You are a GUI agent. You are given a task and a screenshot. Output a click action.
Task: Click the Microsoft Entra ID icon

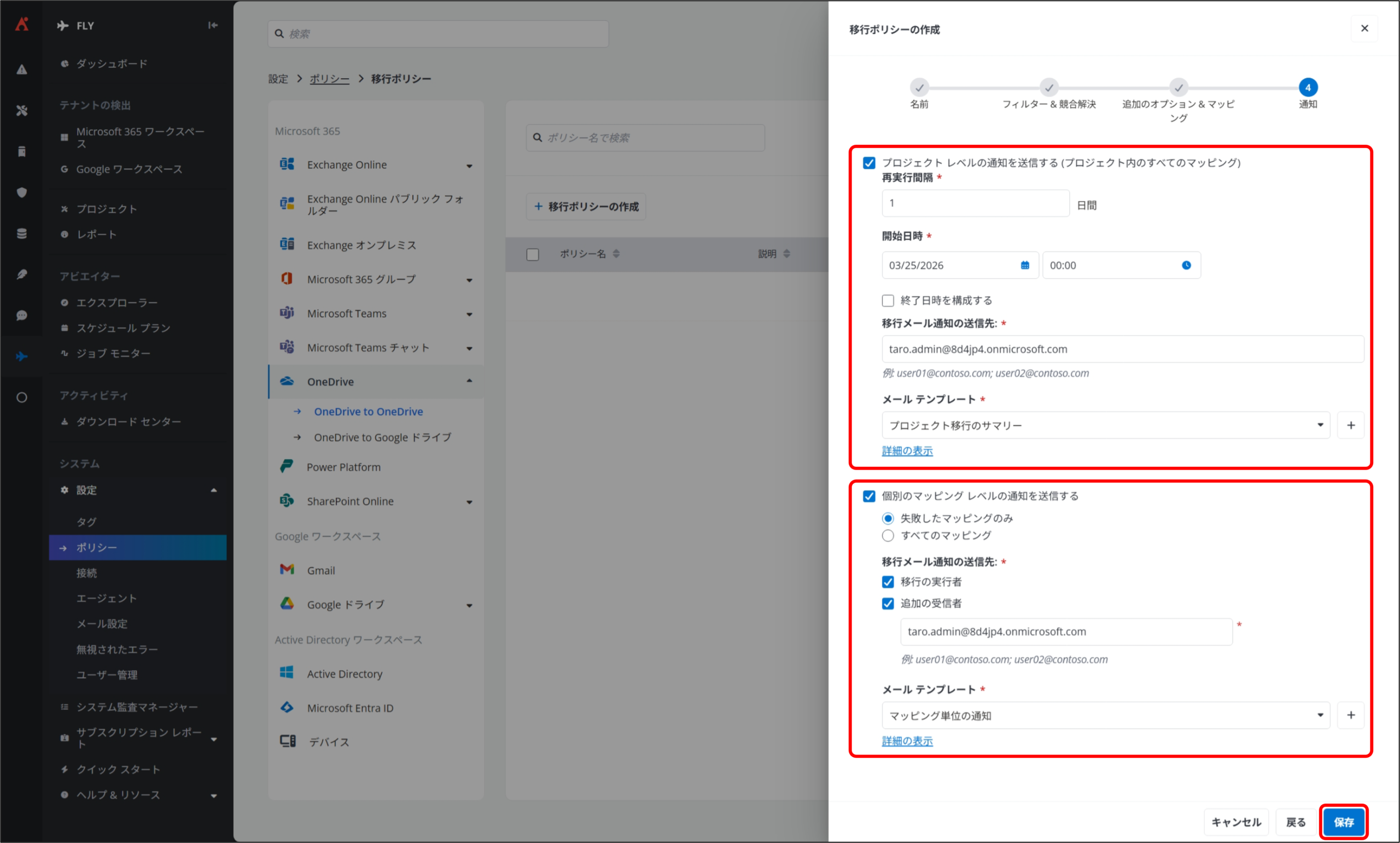click(287, 707)
